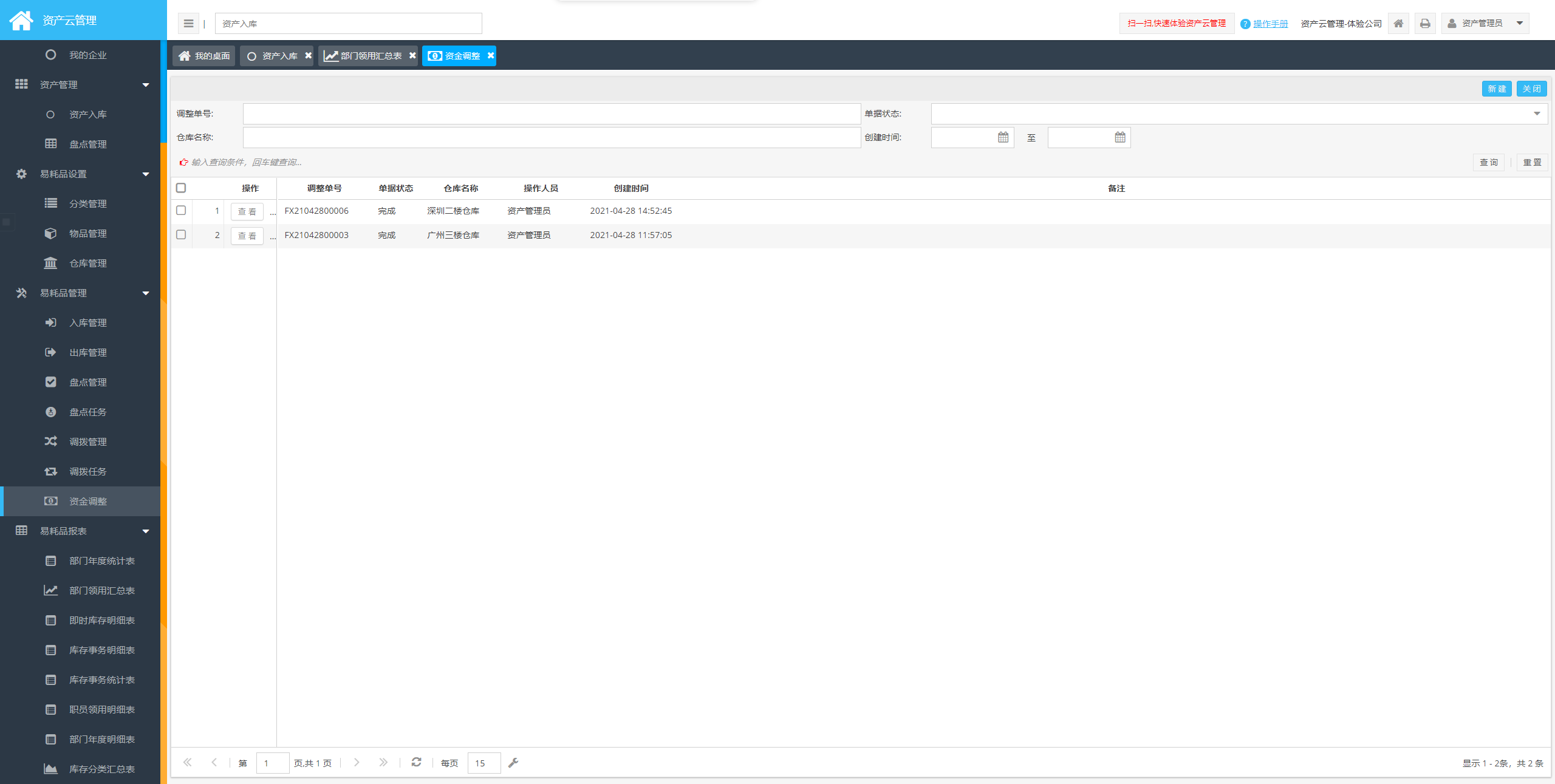Screen dimensions: 1555x784
Task: Open 部门领用汇总表 in sidebar
Action: [x=80, y=591]
